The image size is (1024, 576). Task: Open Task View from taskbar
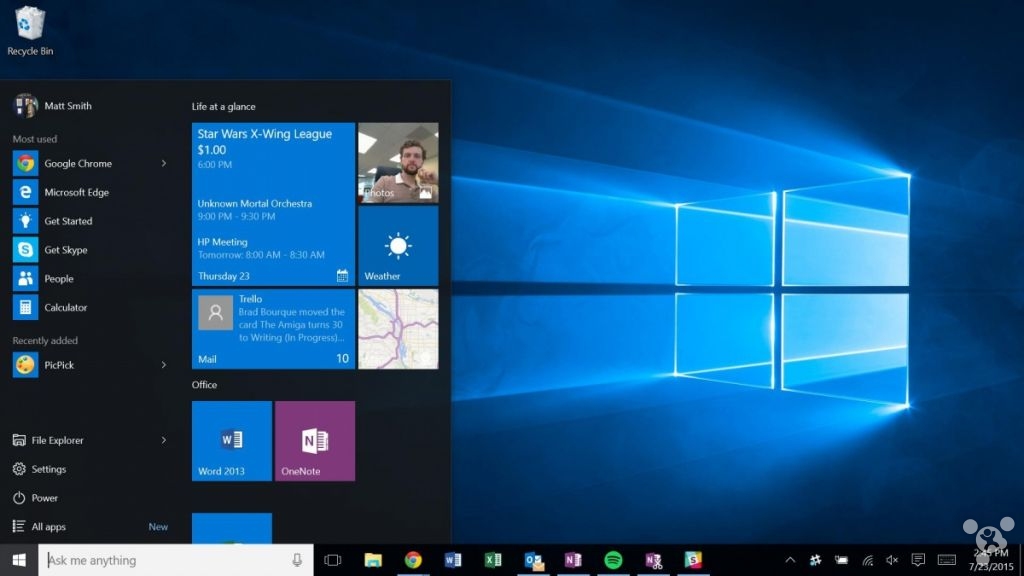[x=332, y=560]
